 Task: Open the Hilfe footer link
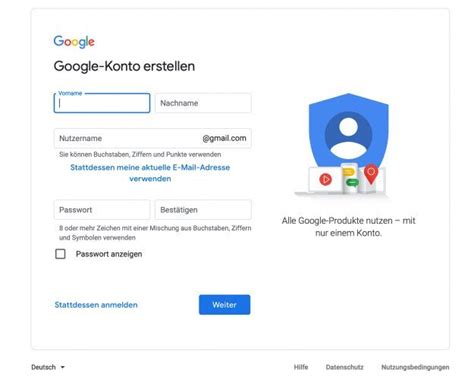[301, 367]
